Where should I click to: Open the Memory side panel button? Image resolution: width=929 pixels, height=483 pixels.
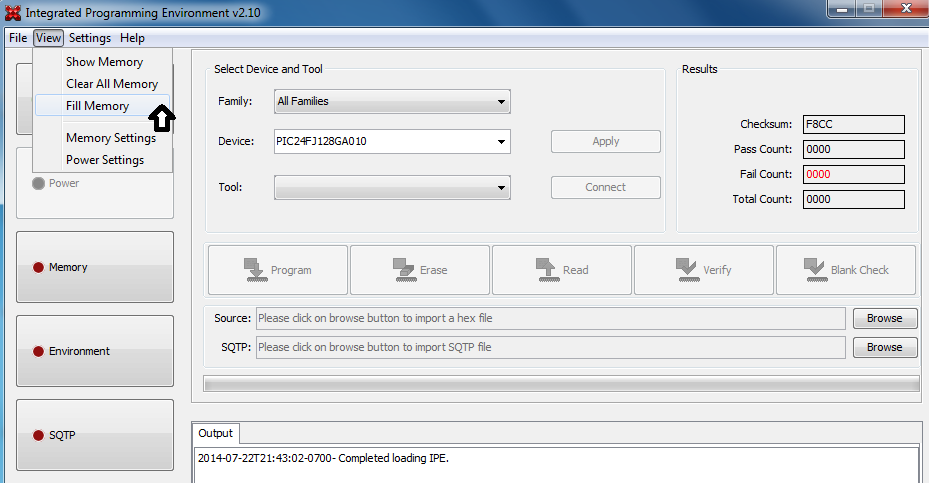pyautogui.click(x=95, y=267)
